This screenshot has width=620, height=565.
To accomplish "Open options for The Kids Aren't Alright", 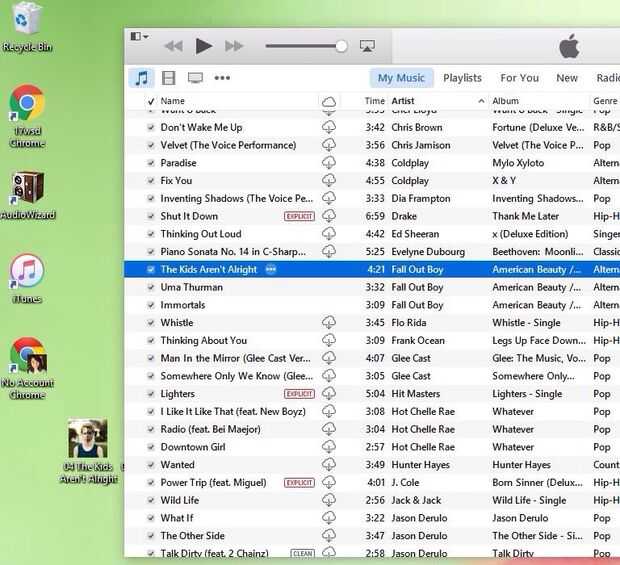I will [x=271, y=269].
